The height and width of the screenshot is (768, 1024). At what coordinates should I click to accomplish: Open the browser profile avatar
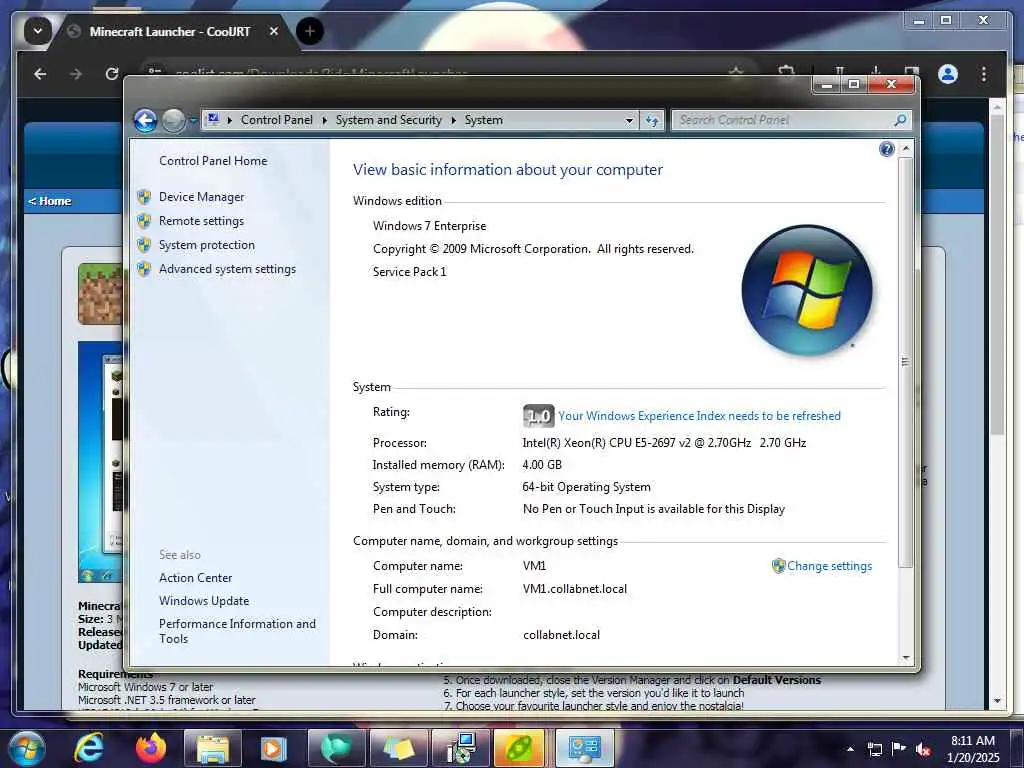pyautogui.click(x=948, y=74)
